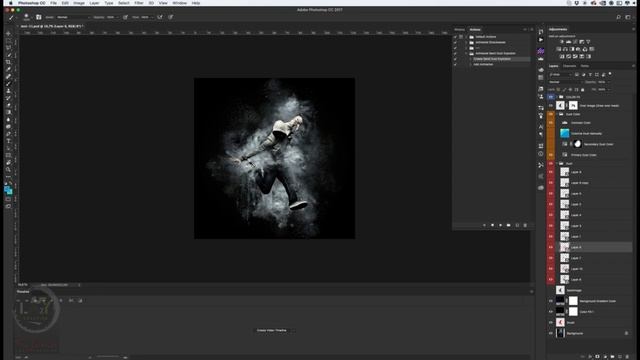Open brush Mode dropdown in options bar
Viewport: 640px width, 360px height.
(x=73, y=17)
